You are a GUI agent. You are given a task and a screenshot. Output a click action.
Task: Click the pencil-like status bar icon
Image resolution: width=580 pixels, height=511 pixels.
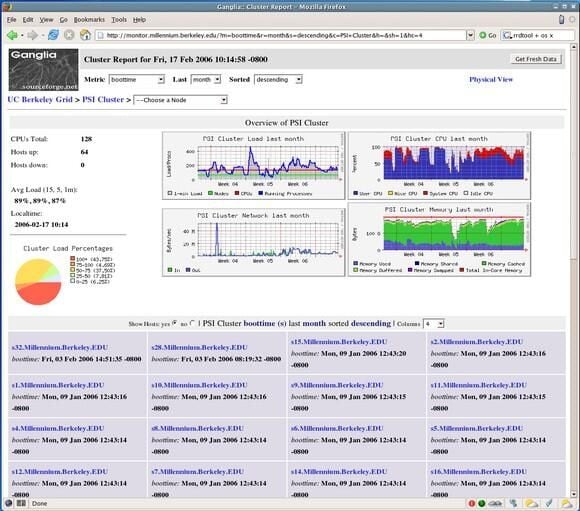pos(549,503)
